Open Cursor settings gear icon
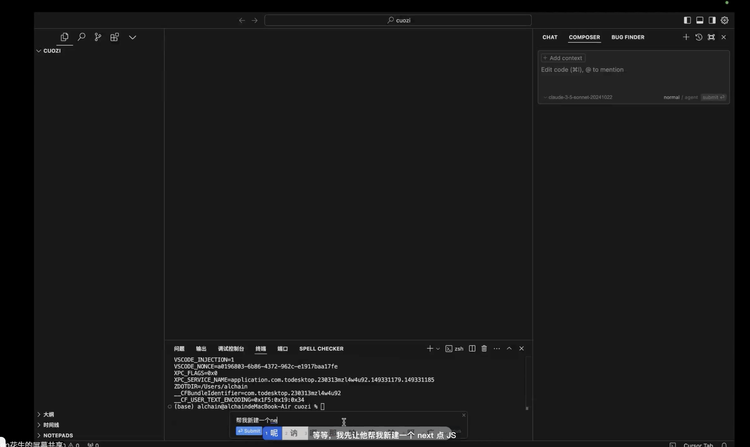Image resolution: width=750 pixels, height=447 pixels. 725,20
